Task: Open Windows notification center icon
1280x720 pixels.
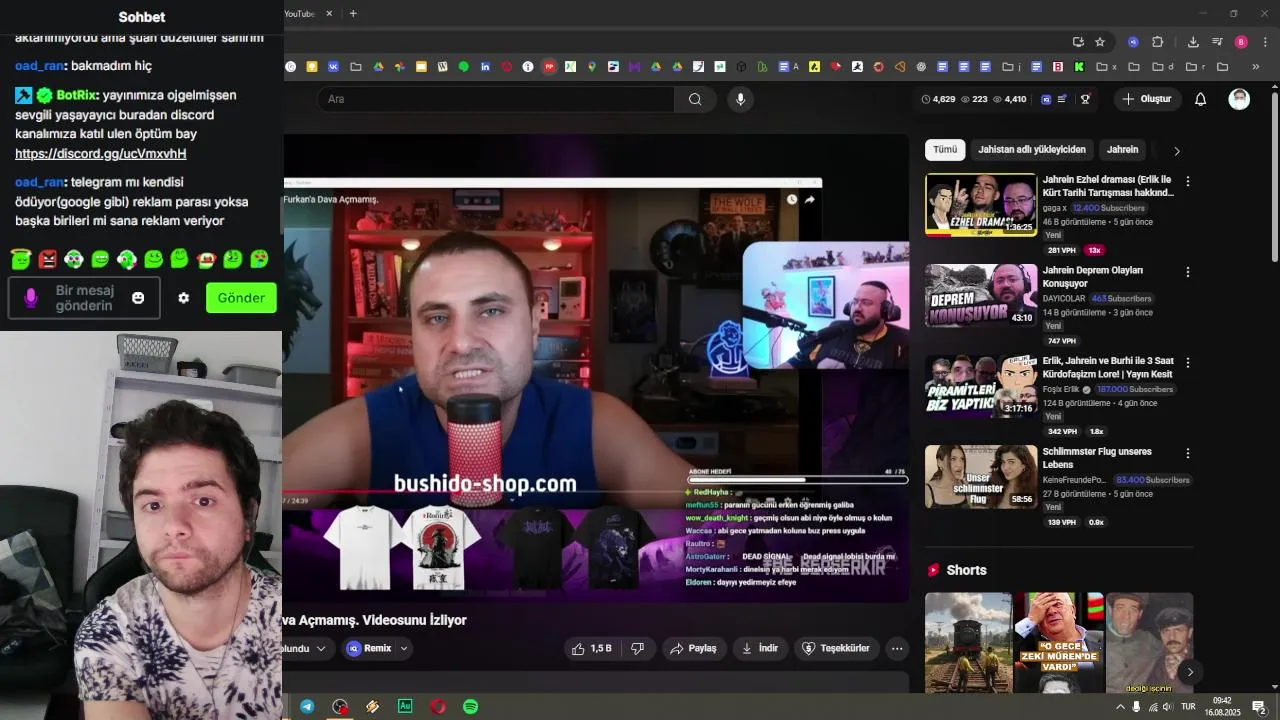Action: [x=1259, y=706]
